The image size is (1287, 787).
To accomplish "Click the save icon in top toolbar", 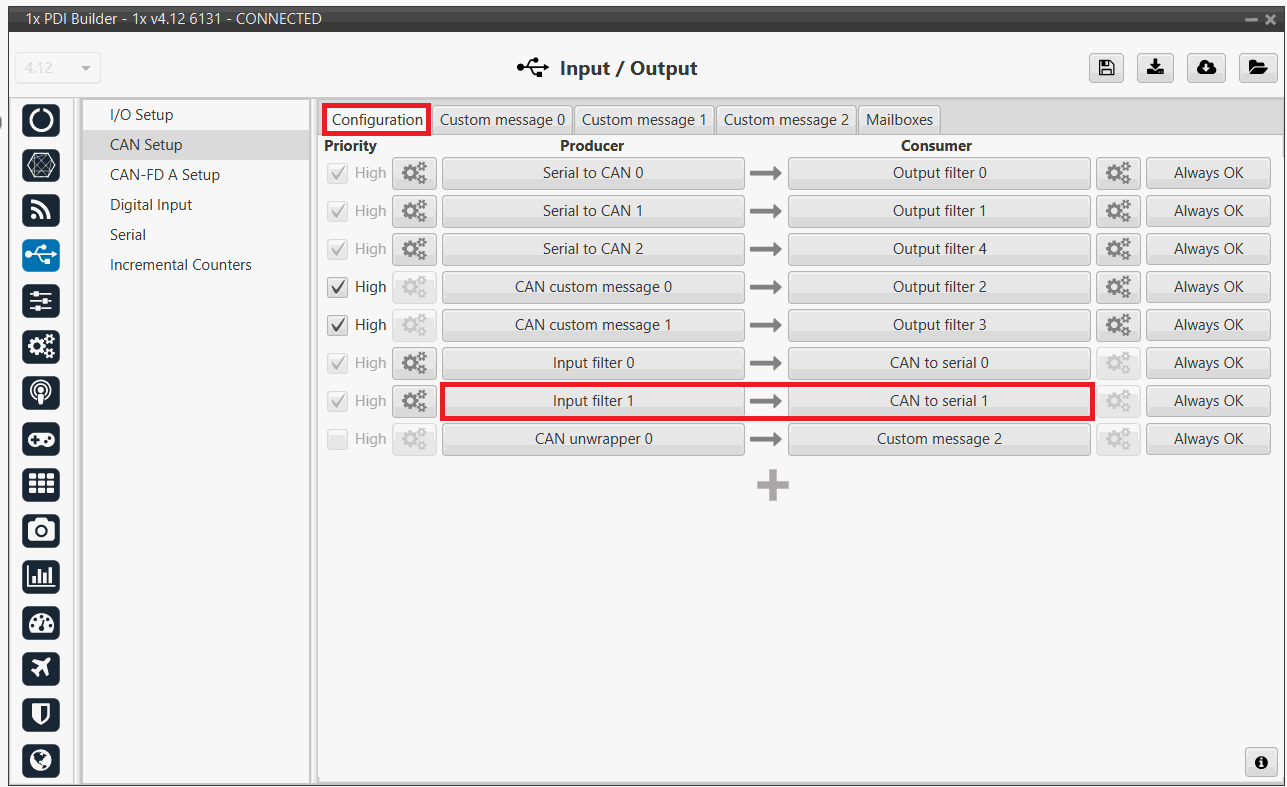I will (1106, 68).
